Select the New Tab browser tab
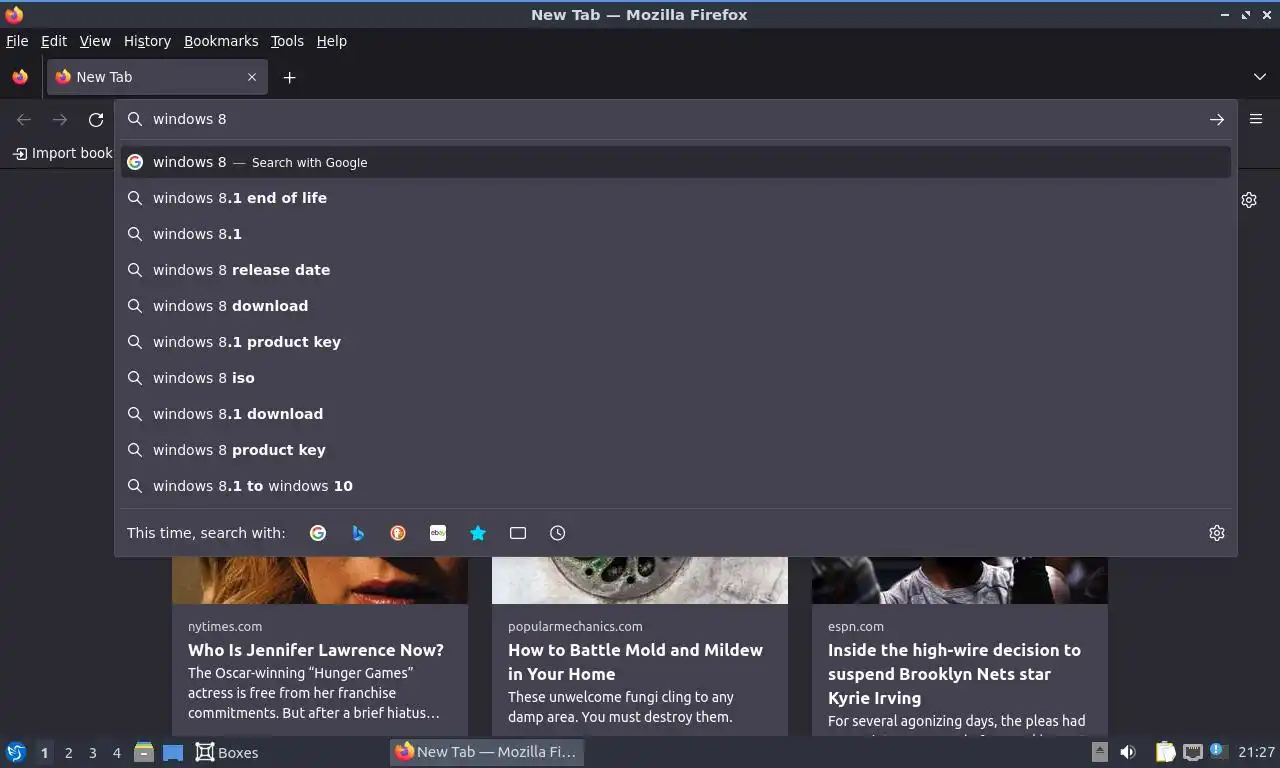1280x768 pixels. tap(157, 77)
